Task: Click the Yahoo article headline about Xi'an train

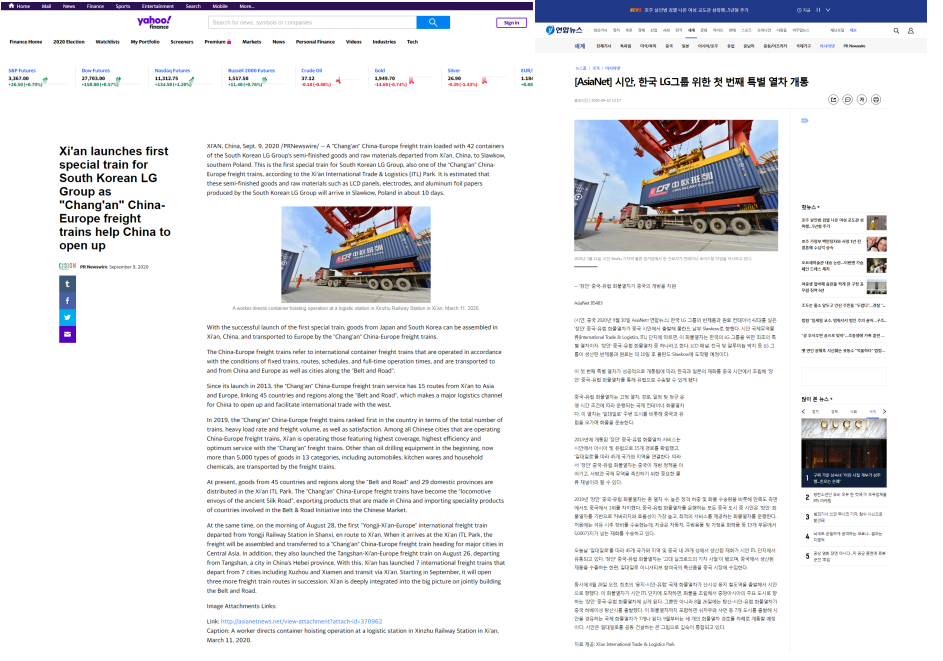Action: 115,198
